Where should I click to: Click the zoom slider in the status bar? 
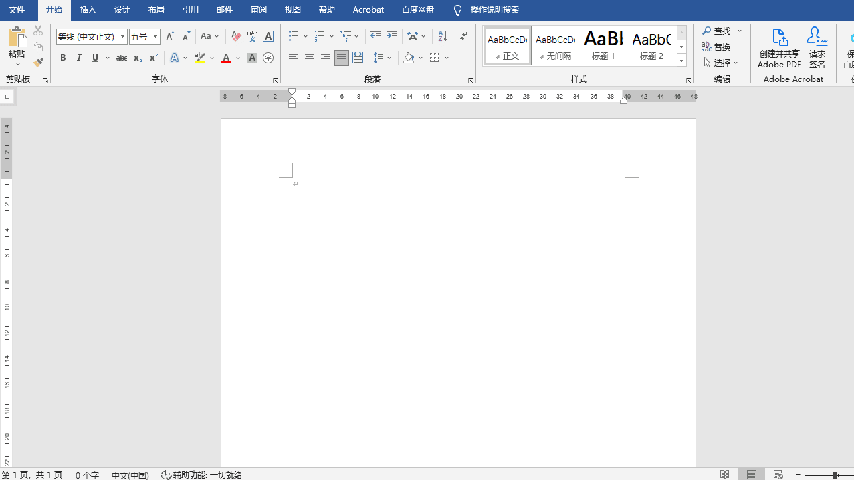click(828, 474)
